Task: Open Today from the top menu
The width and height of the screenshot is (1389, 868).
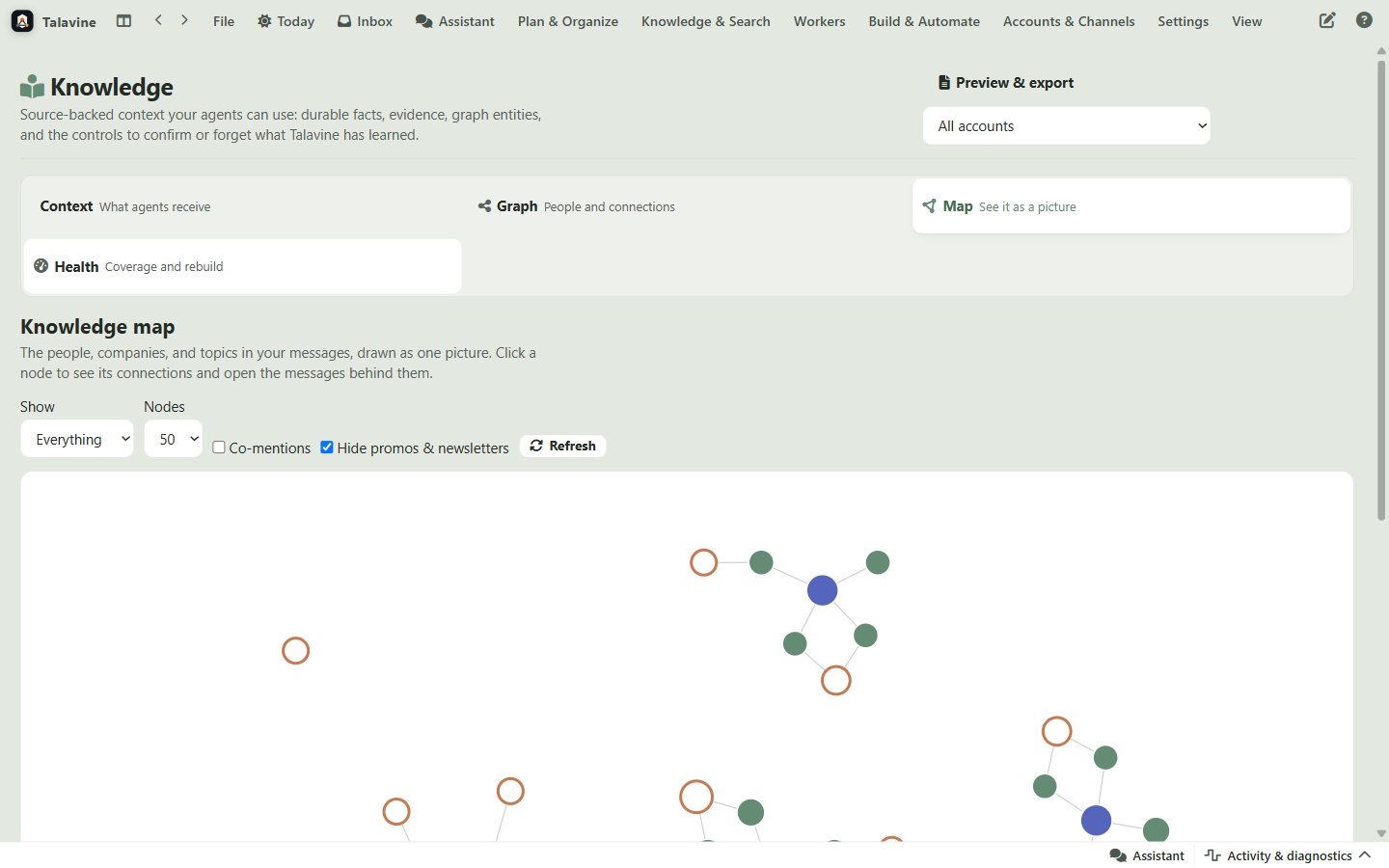Action: [x=286, y=21]
